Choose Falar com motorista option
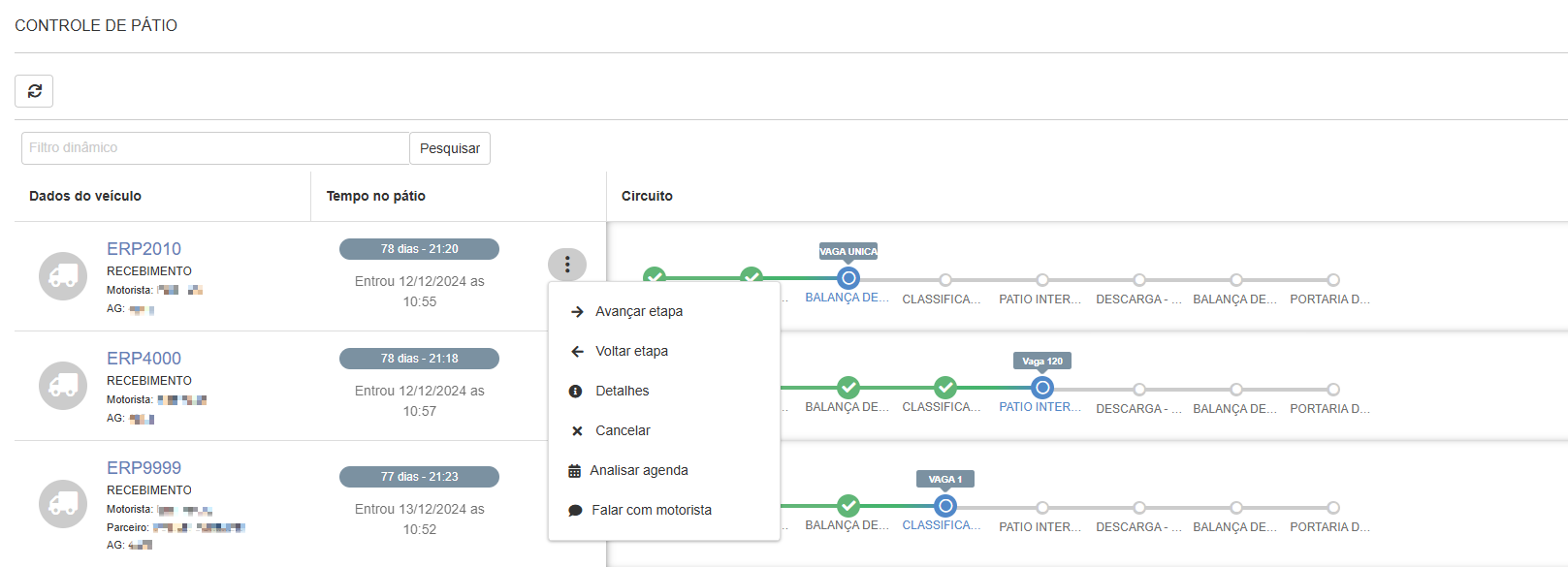Image resolution: width=1568 pixels, height=567 pixels. coord(651,510)
